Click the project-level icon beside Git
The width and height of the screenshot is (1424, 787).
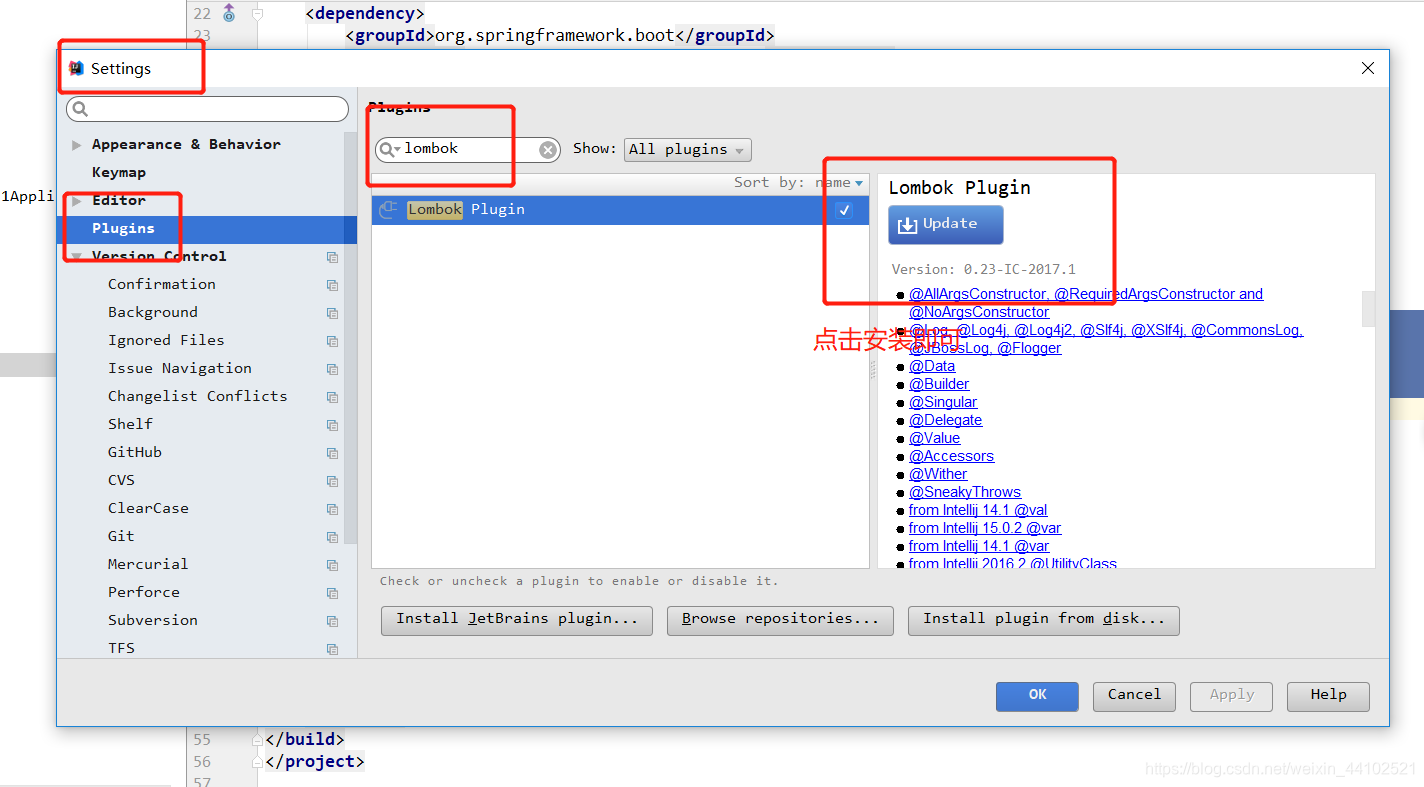332,537
